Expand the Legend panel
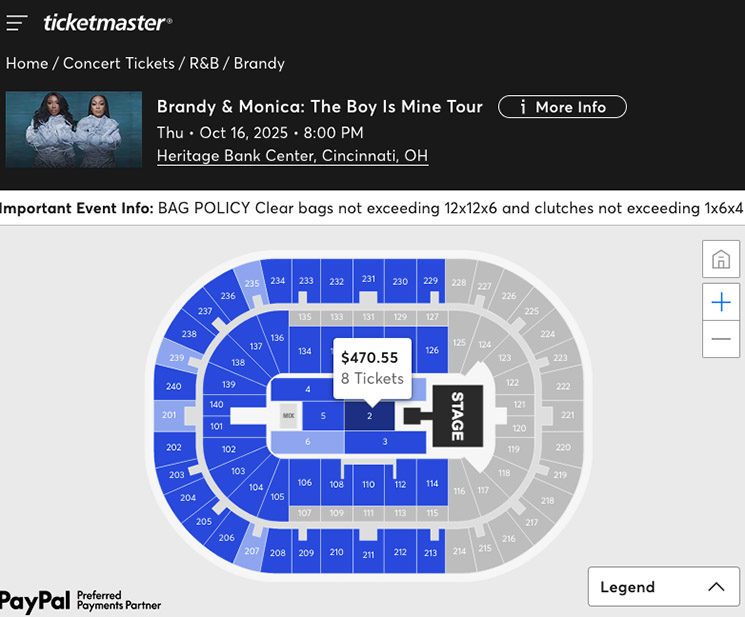This screenshot has height=617, width=745. coord(662,587)
